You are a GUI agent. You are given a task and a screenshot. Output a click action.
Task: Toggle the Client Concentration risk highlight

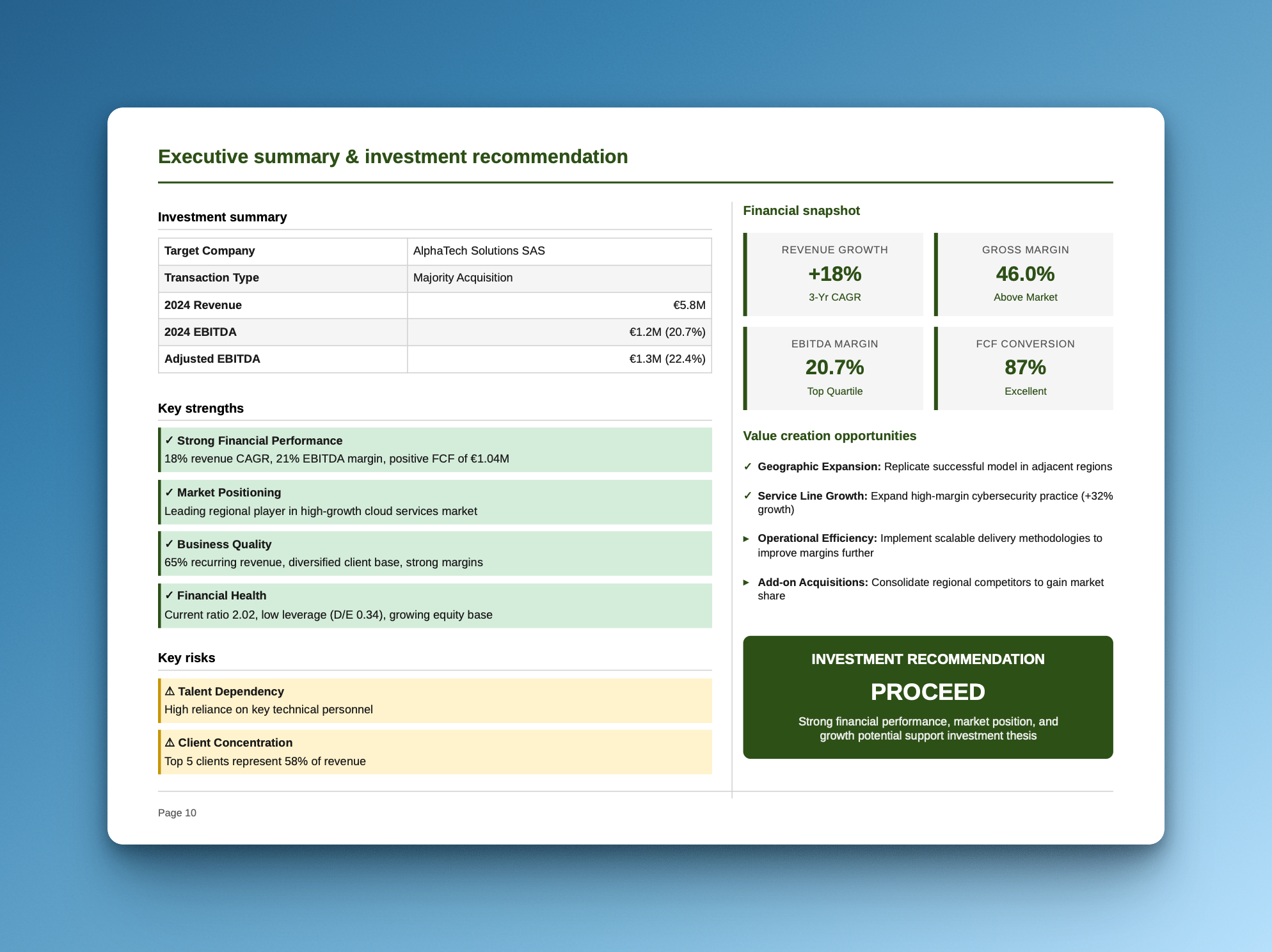coord(435,752)
